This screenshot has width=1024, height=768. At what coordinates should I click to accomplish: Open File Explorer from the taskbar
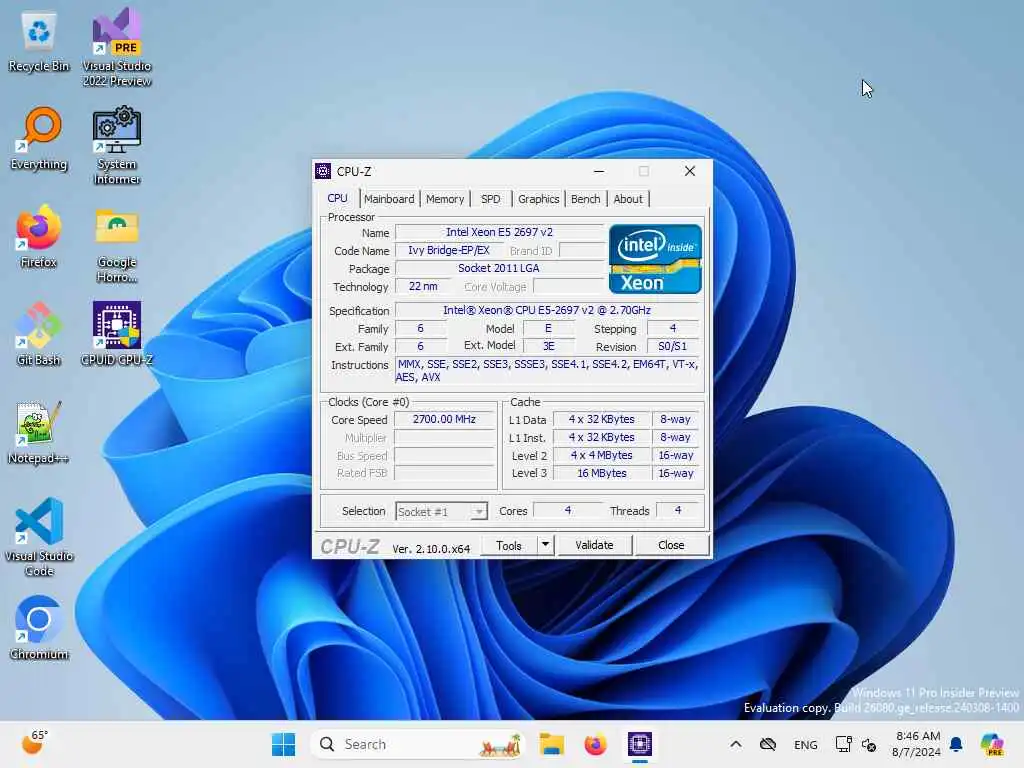coord(551,744)
